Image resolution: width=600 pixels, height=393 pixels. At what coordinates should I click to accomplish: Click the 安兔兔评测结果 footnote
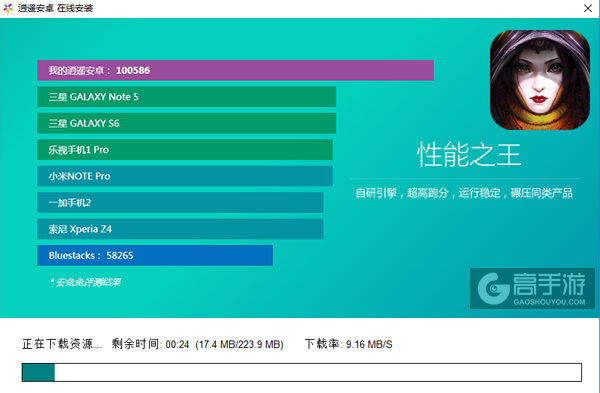[86, 282]
